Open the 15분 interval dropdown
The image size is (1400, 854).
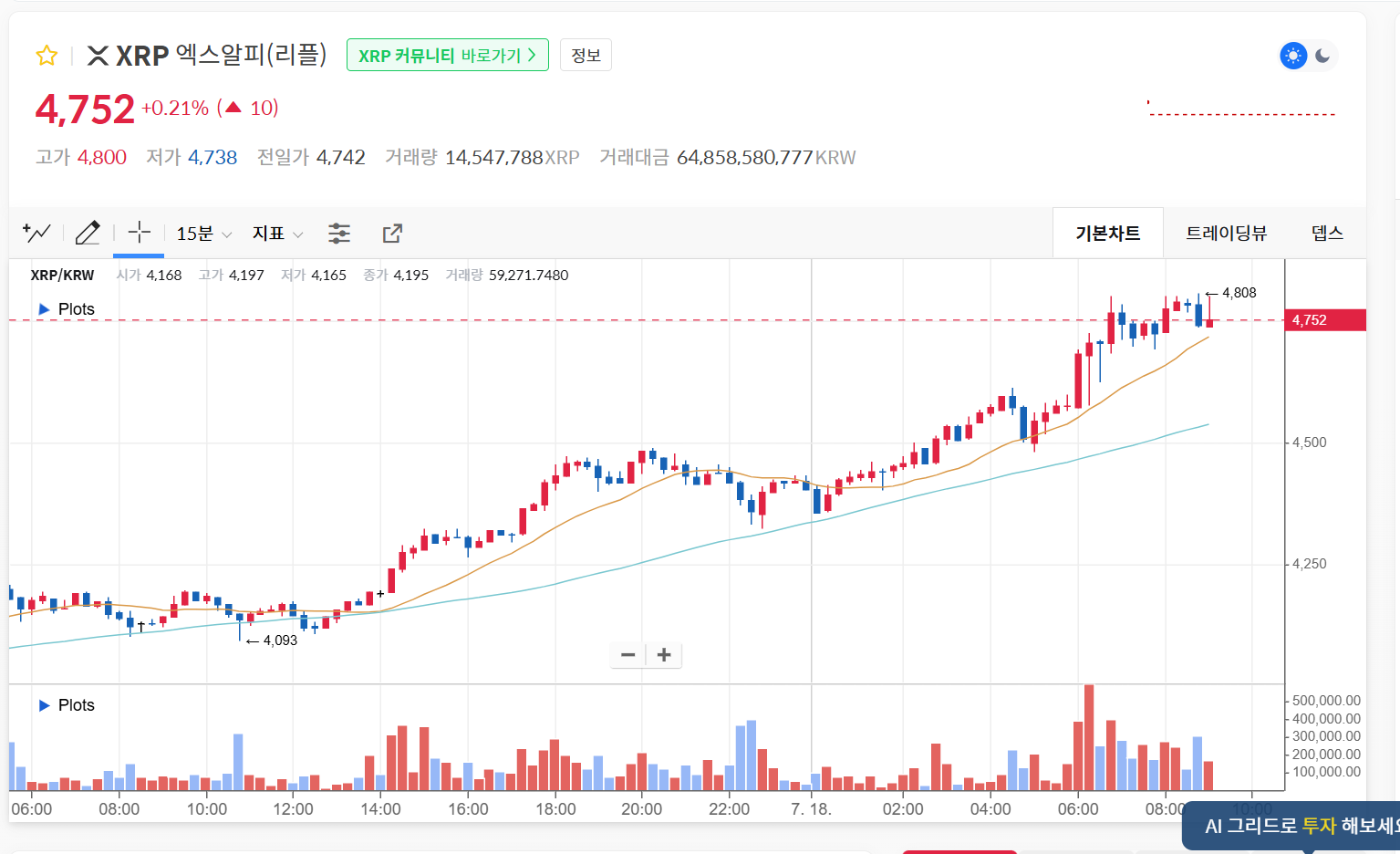click(203, 234)
